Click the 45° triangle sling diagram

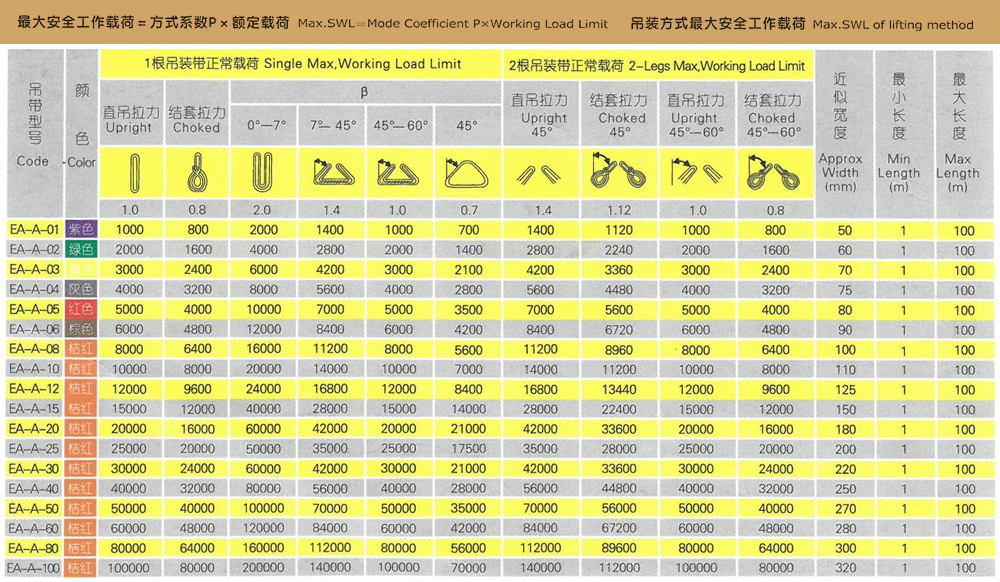click(x=466, y=173)
